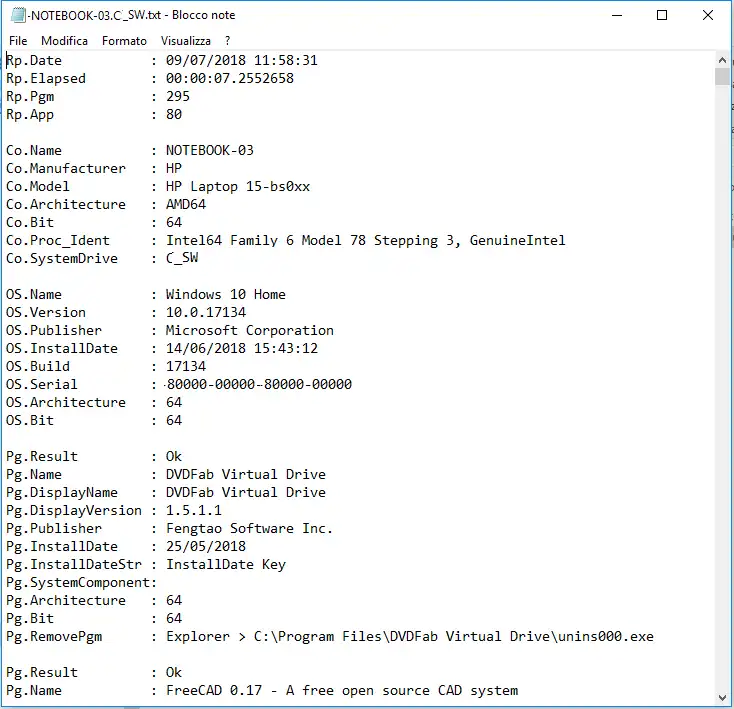This screenshot has width=734, height=709.
Task: Click the word 'GenuineIntel'
Action: coord(517,241)
